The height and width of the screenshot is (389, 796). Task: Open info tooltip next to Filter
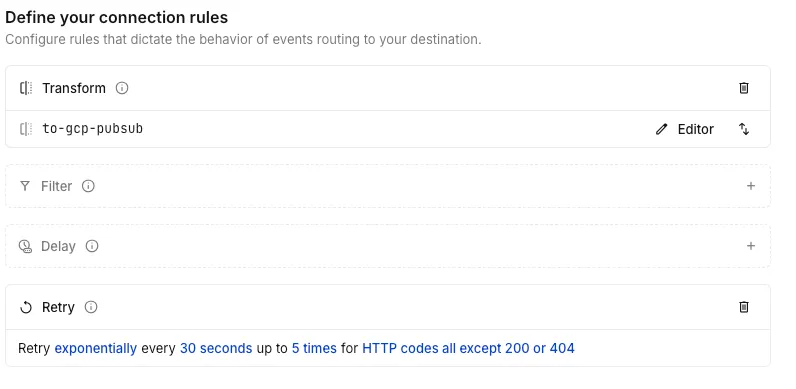click(x=88, y=186)
